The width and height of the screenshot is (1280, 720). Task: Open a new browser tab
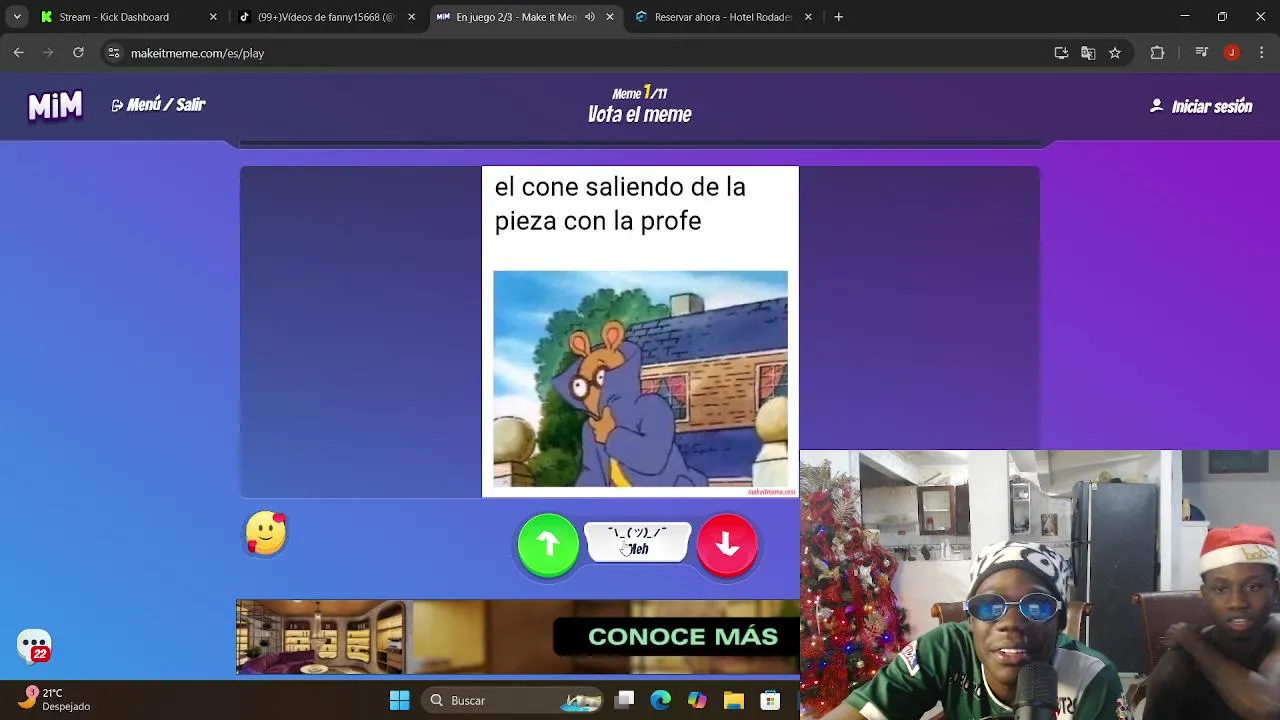pyautogui.click(x=838, y=17)
